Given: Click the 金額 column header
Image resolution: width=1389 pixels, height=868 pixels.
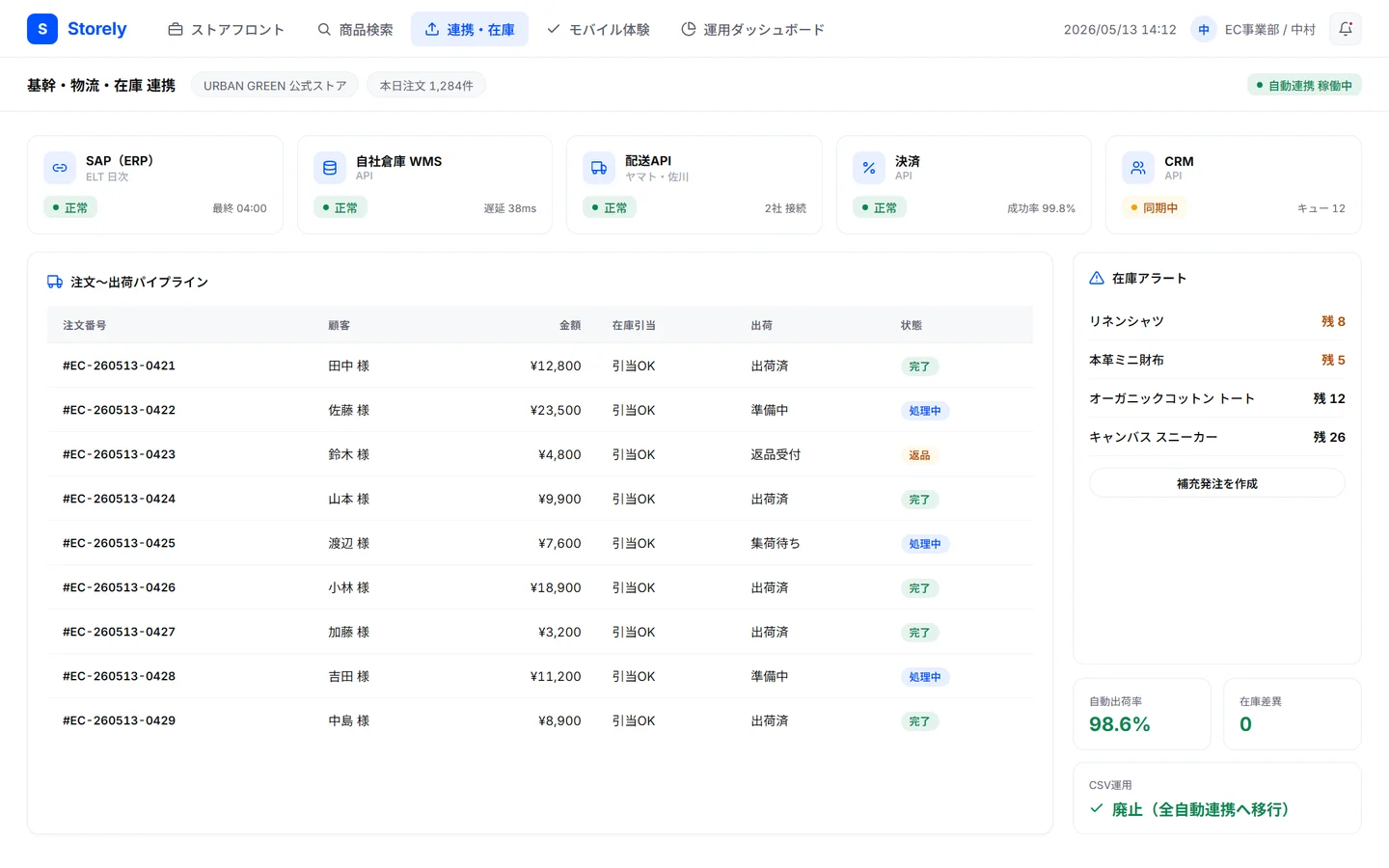Looking at the screenshot, I should (x=570, y=325).
